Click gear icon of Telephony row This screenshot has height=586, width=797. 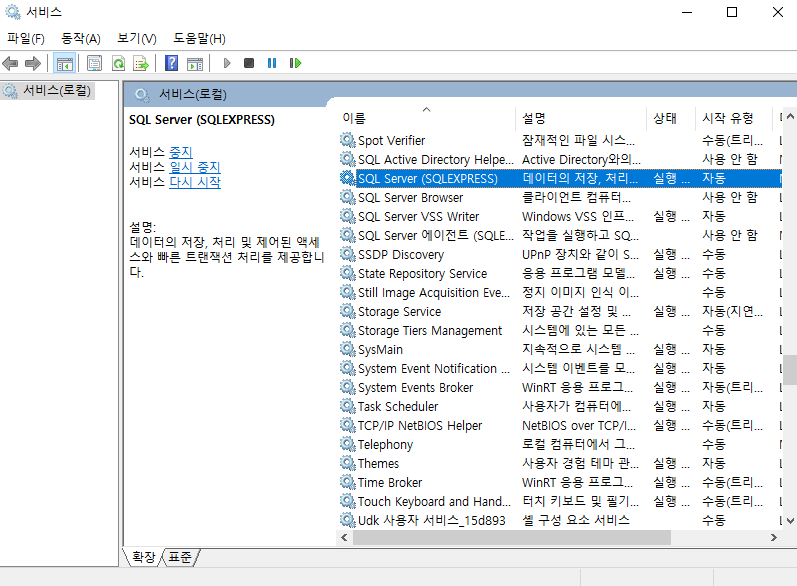click(348, 444)
